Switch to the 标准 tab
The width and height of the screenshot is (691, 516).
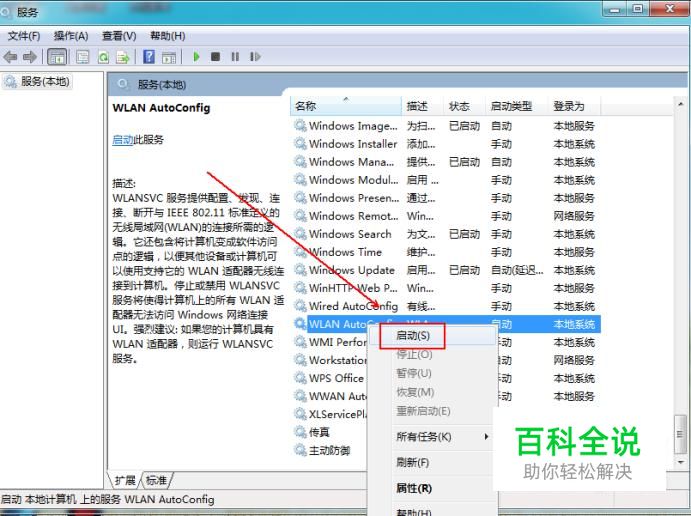(156, 480)
